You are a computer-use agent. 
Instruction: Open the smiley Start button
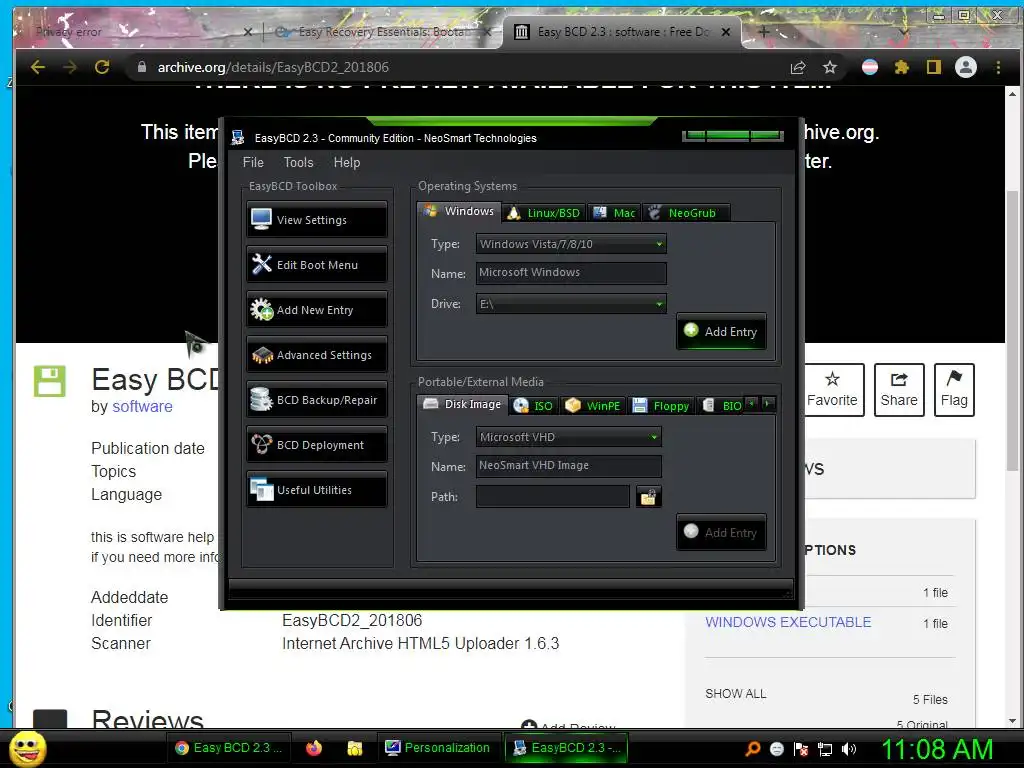27,749
